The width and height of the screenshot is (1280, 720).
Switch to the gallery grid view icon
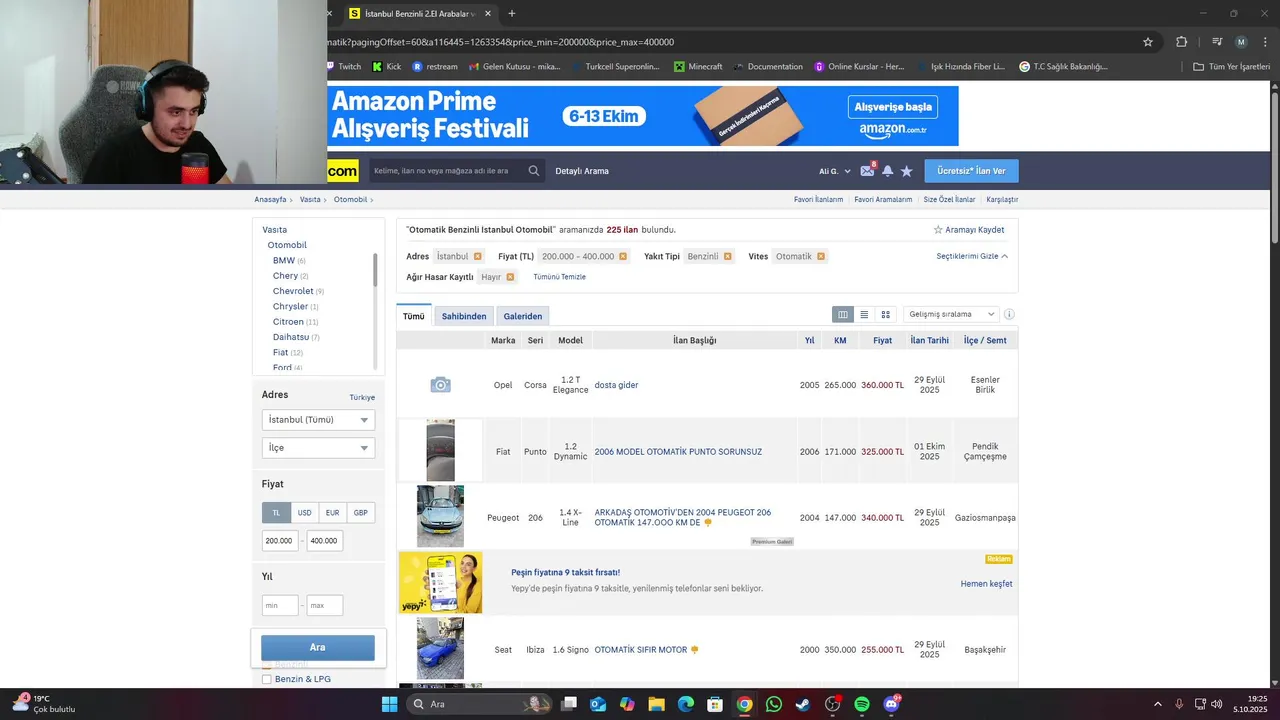pos(885,314)
